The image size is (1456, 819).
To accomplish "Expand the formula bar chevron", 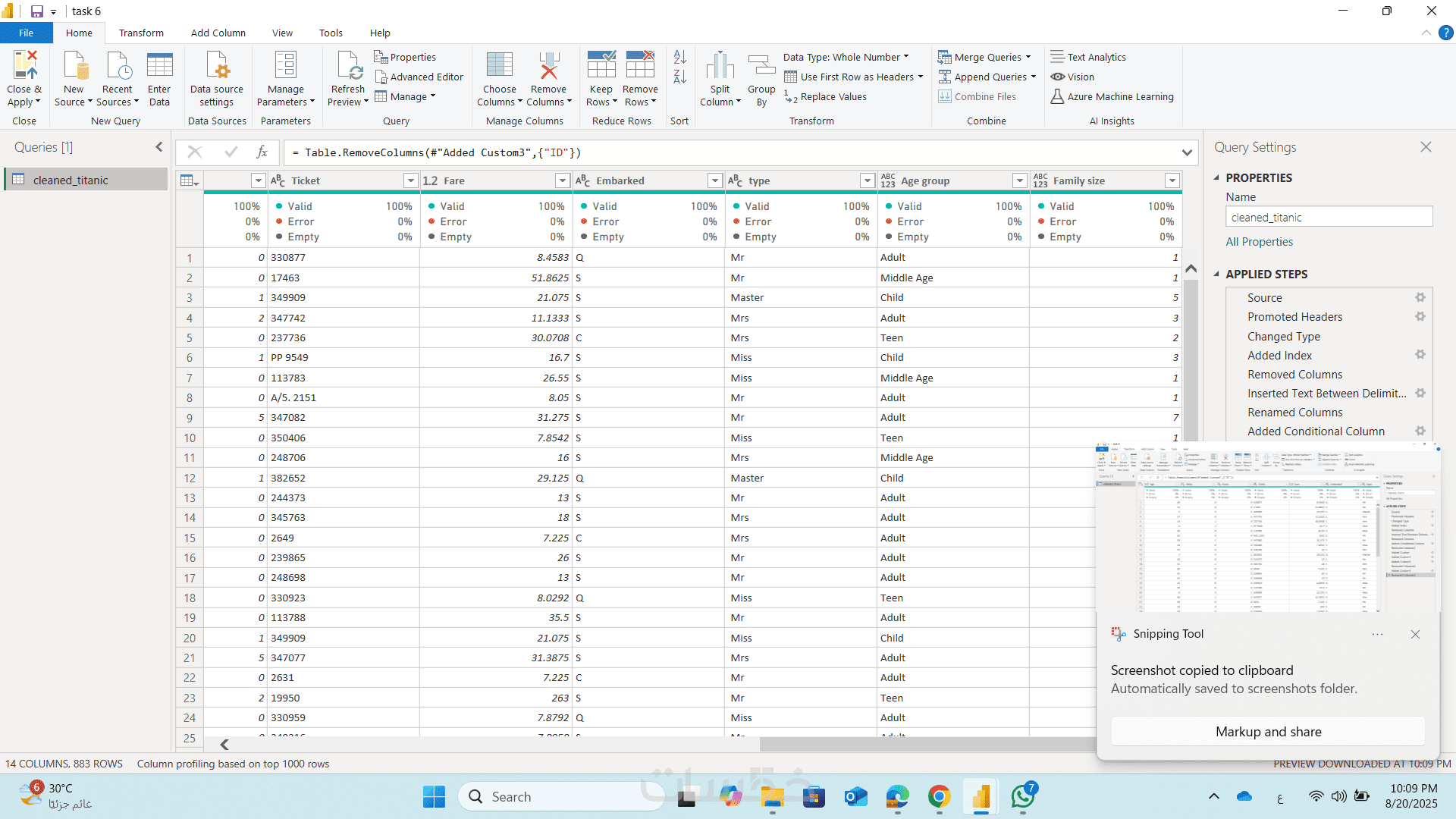I will (x=1187, y=152).
